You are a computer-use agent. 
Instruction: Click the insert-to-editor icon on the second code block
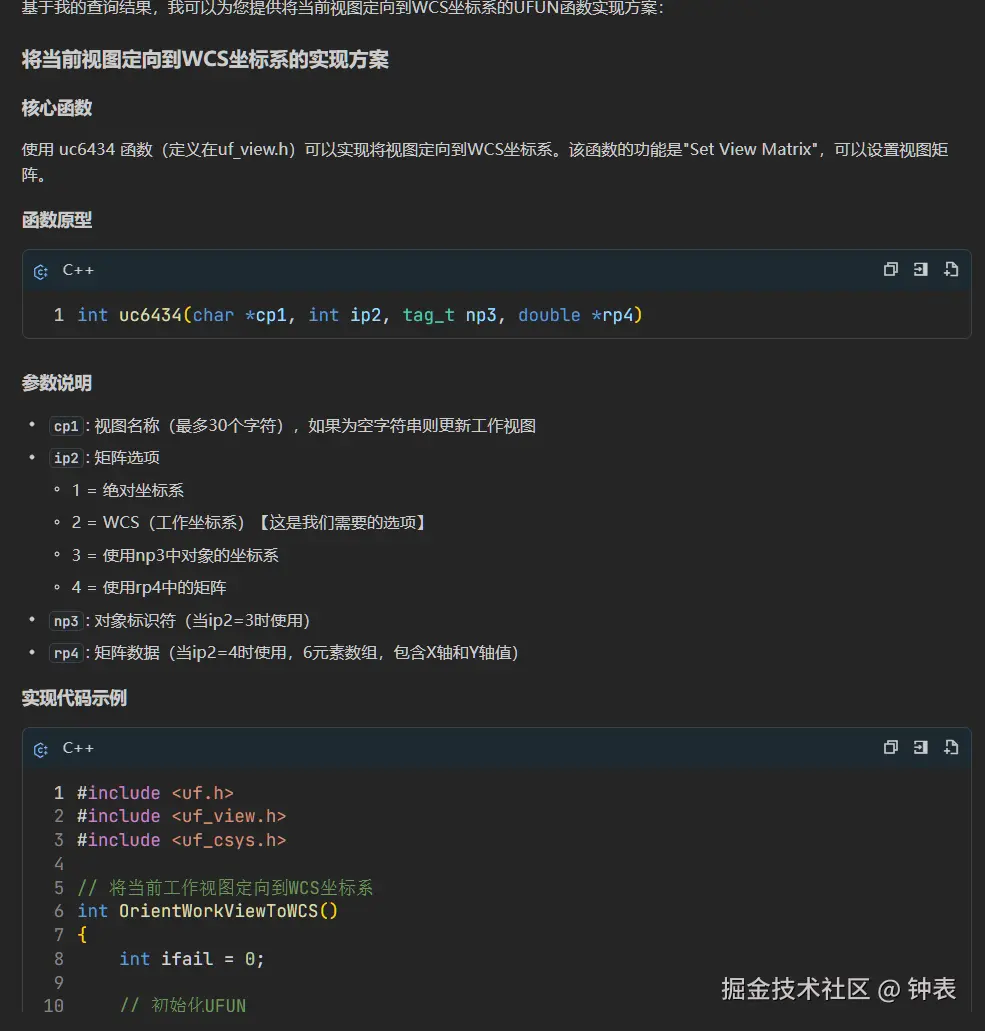(x=920, y=747)
